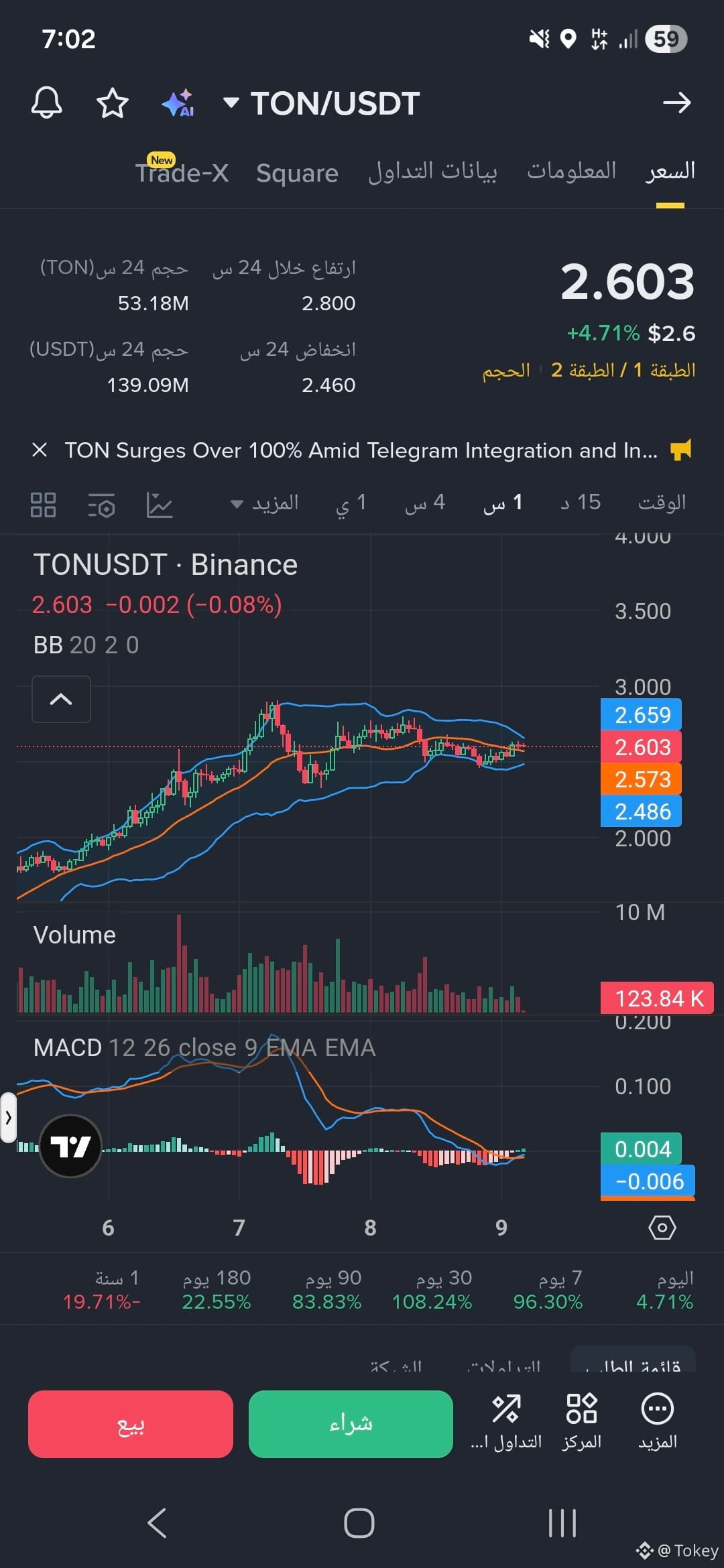Open chart display settings icon
The image size is (724, 1568).
coord(102,505)
